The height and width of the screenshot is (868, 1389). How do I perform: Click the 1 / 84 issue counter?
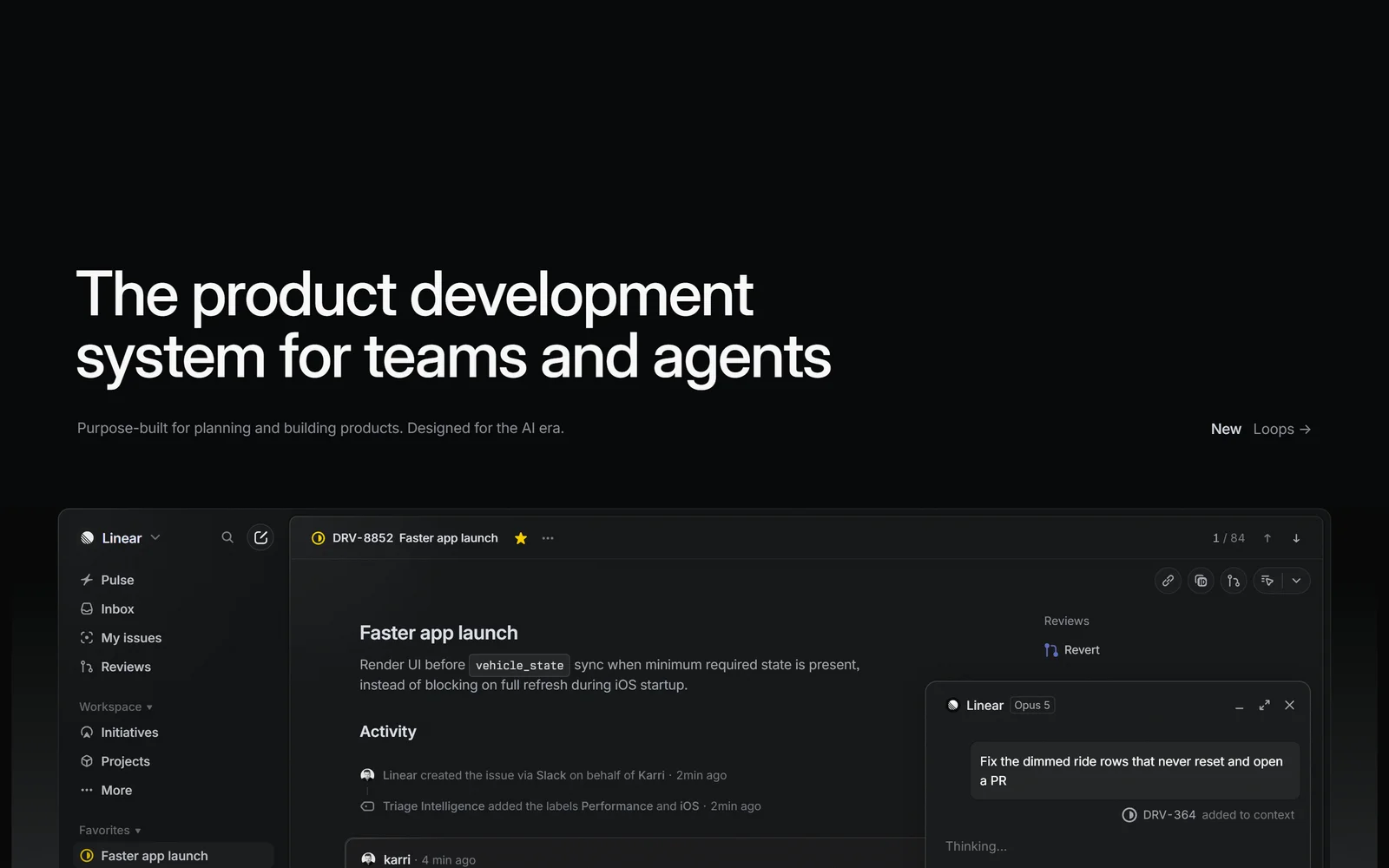tap(1228, 538)
